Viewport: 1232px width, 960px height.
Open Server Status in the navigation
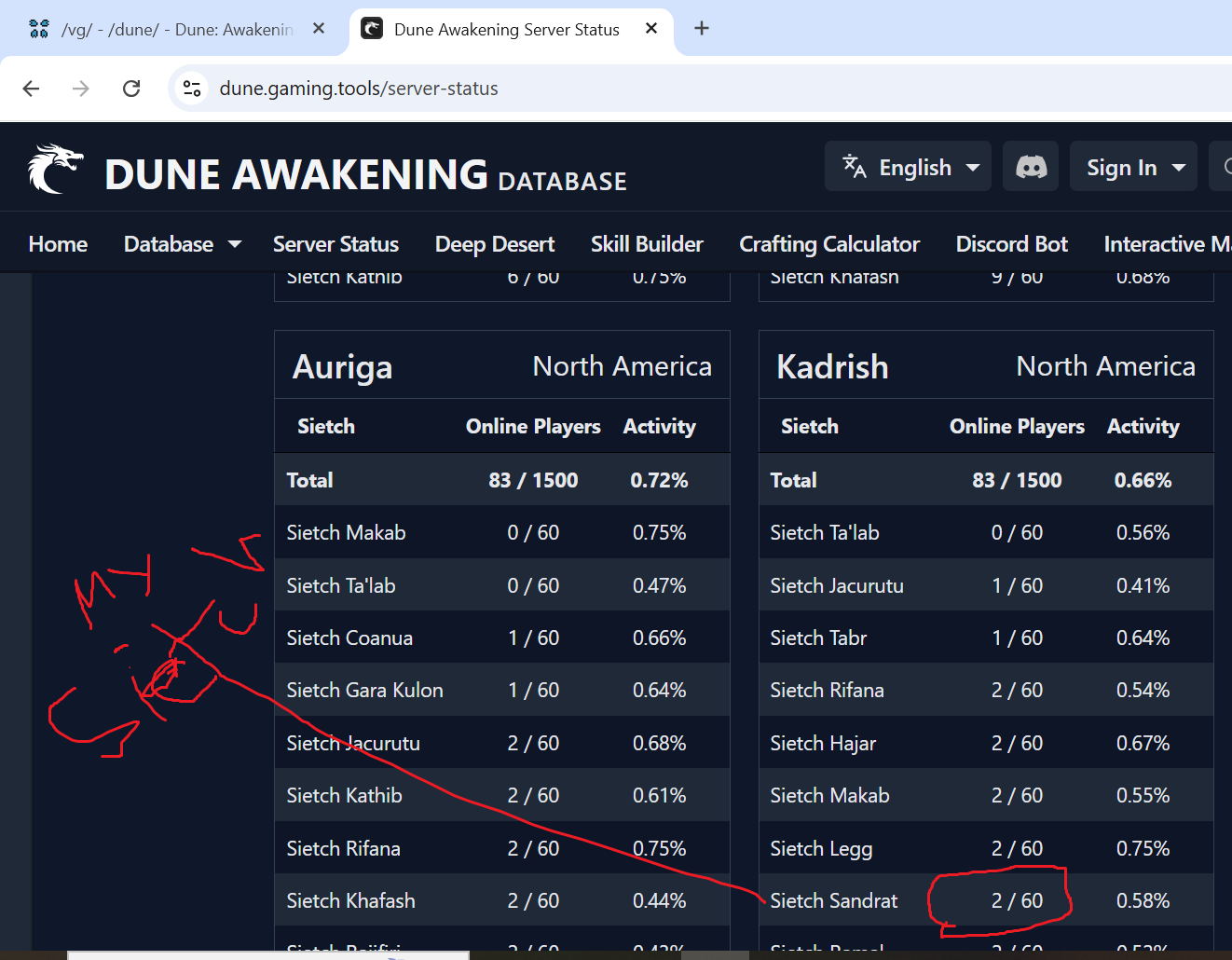coord(335,244)
